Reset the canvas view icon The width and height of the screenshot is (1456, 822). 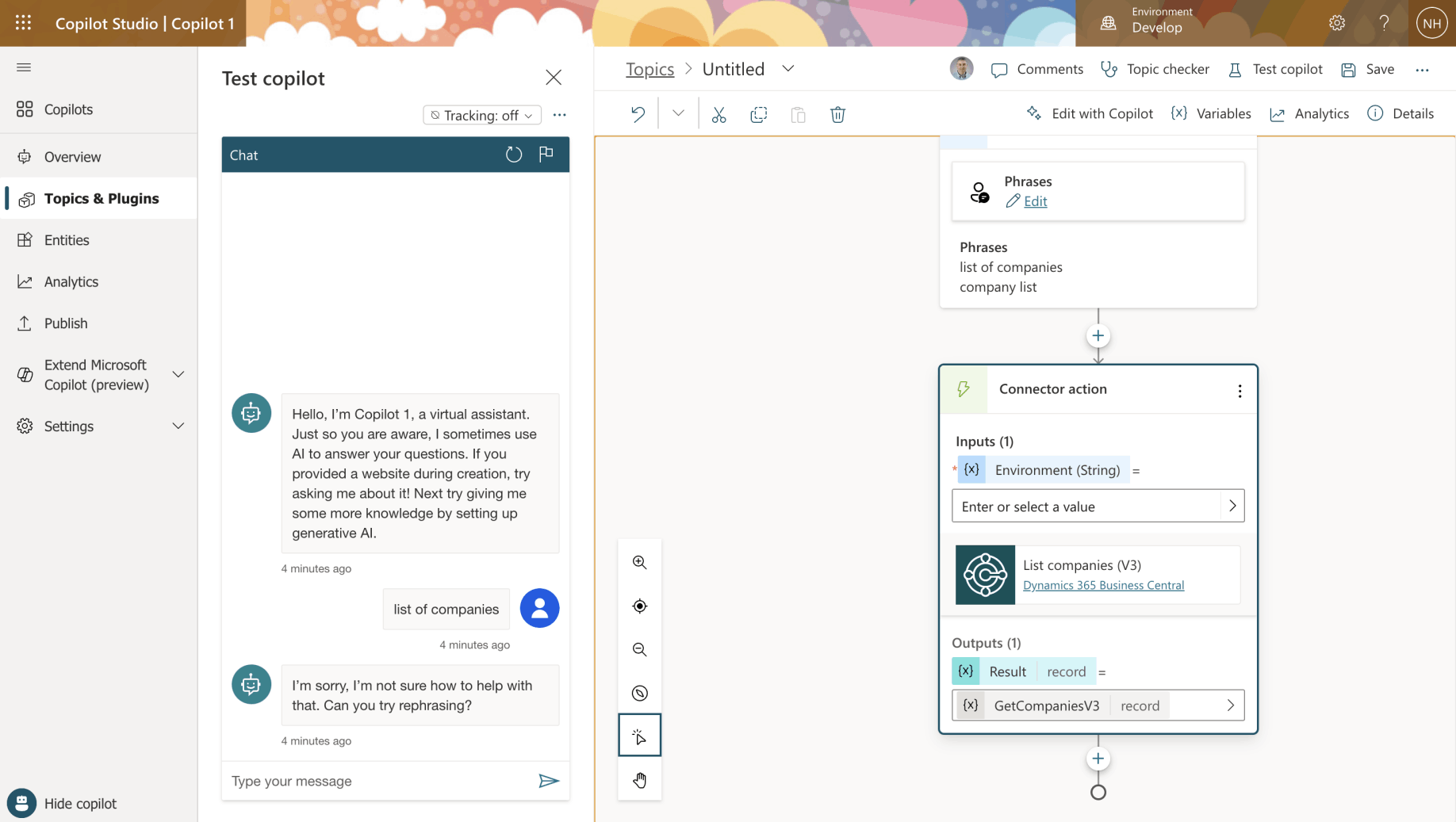(639, 693)
